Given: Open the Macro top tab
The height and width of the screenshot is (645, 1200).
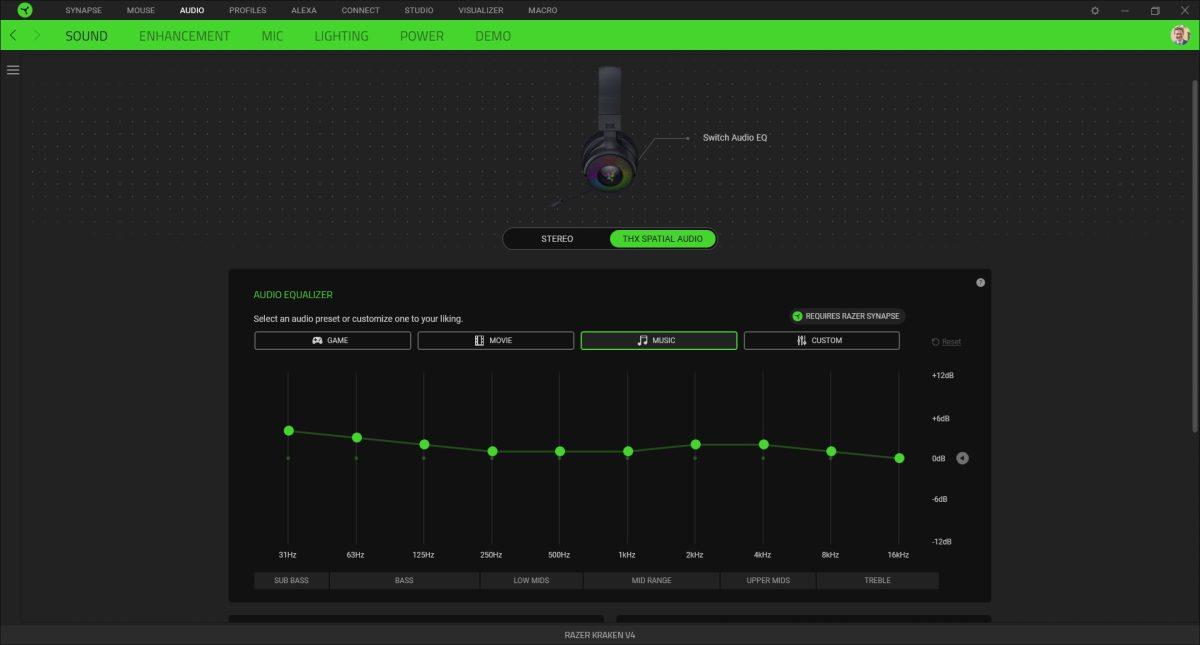Looking at the screenshot, I should [544, 10].
